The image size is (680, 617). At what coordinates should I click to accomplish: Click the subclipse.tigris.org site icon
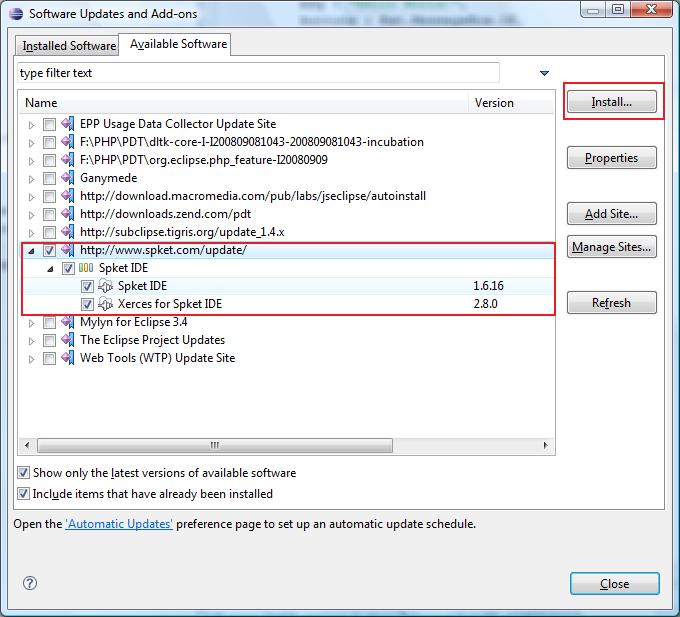[68, 232]
